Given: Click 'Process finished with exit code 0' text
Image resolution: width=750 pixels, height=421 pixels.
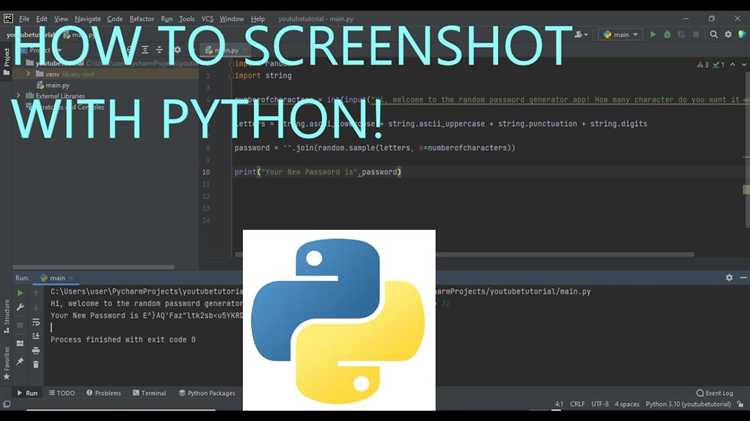Looking at the screenshot, I should coord(123,340).
